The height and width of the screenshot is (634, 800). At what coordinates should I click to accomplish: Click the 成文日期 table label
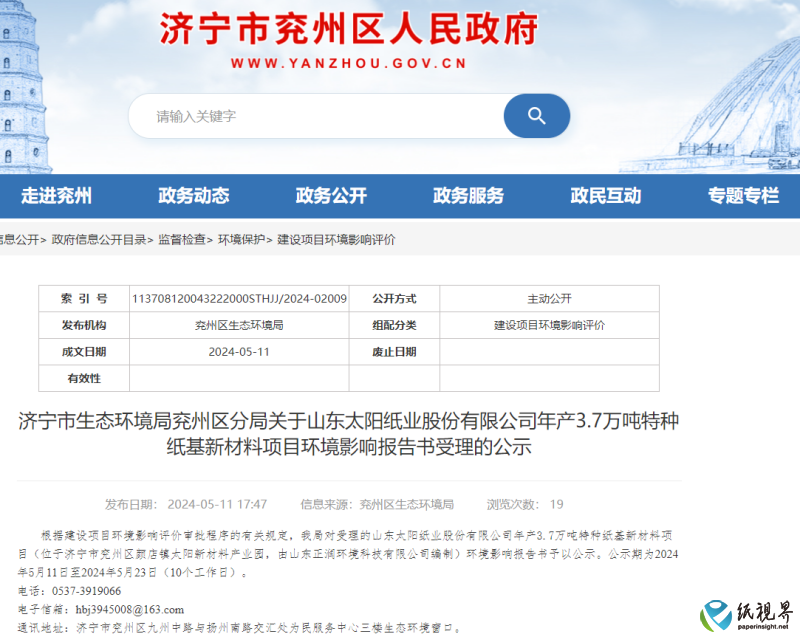(84, 352)
